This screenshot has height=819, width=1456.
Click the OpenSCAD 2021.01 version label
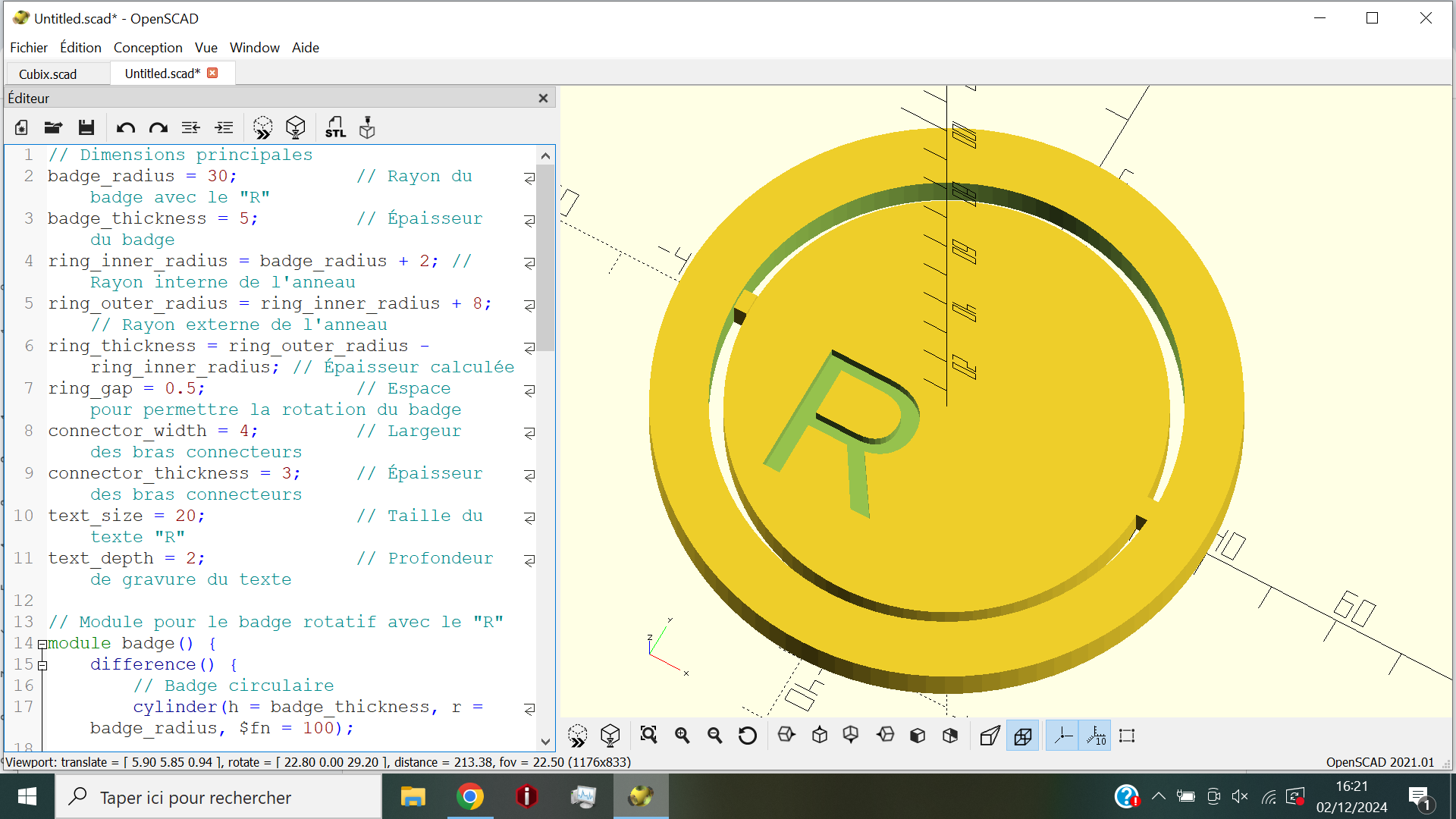(x=1380, y=762)
